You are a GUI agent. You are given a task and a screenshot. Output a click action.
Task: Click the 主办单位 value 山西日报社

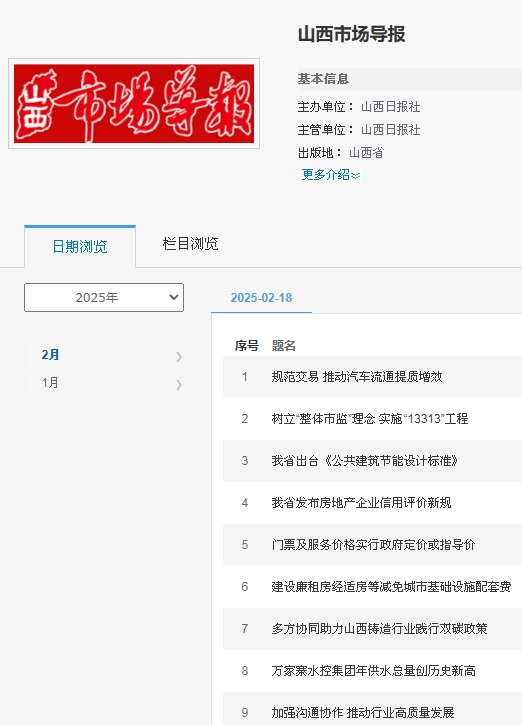tap(391, 107)
